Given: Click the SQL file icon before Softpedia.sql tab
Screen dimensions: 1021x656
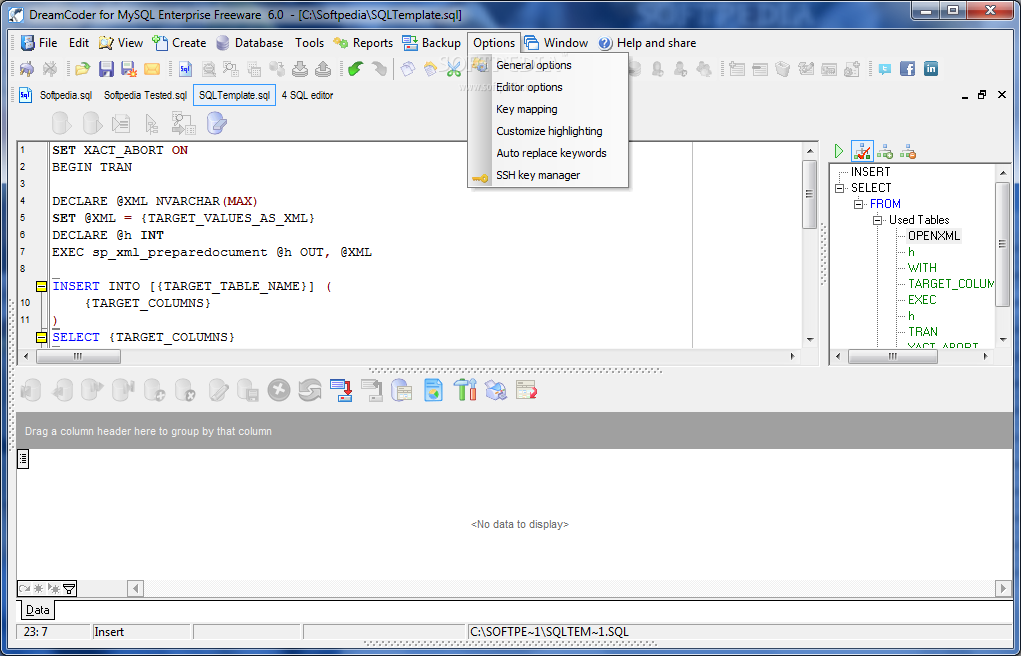Looking at the screenshot, I should [x=25, y=95].
